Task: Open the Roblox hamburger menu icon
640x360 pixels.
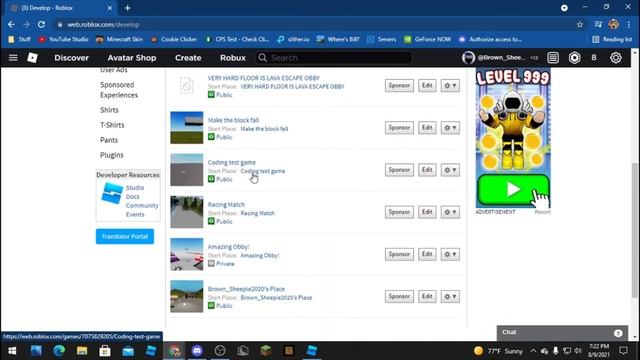Action: [x=13, y=58]
